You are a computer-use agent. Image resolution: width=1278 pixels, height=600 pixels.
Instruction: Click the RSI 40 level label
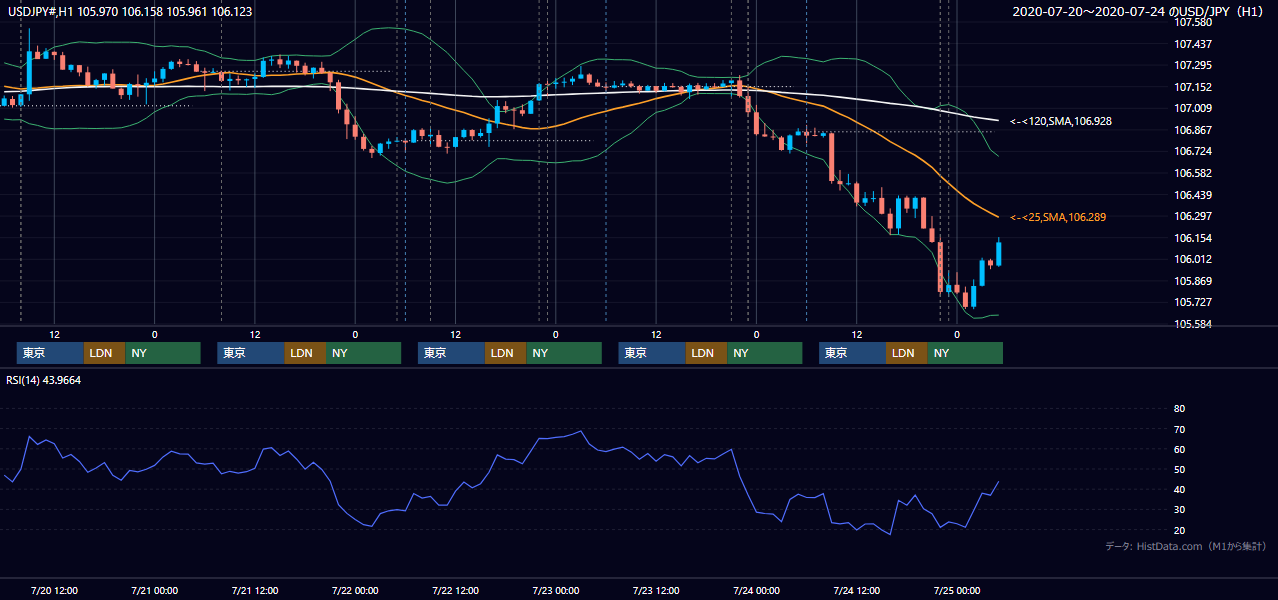tap(1179, 489)
